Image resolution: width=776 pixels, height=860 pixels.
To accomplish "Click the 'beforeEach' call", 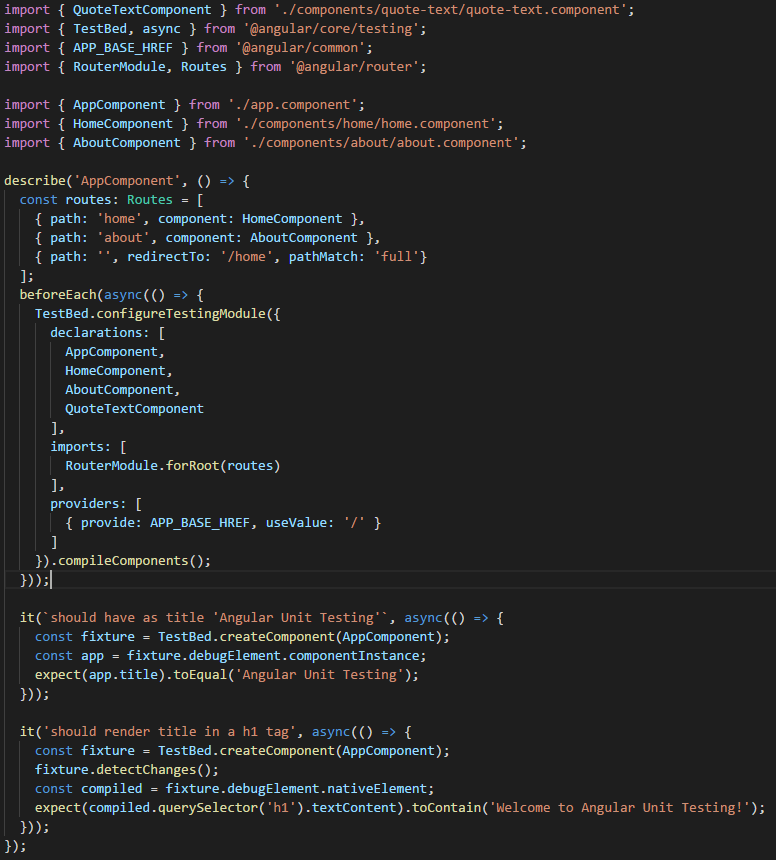I will (58, 295).
